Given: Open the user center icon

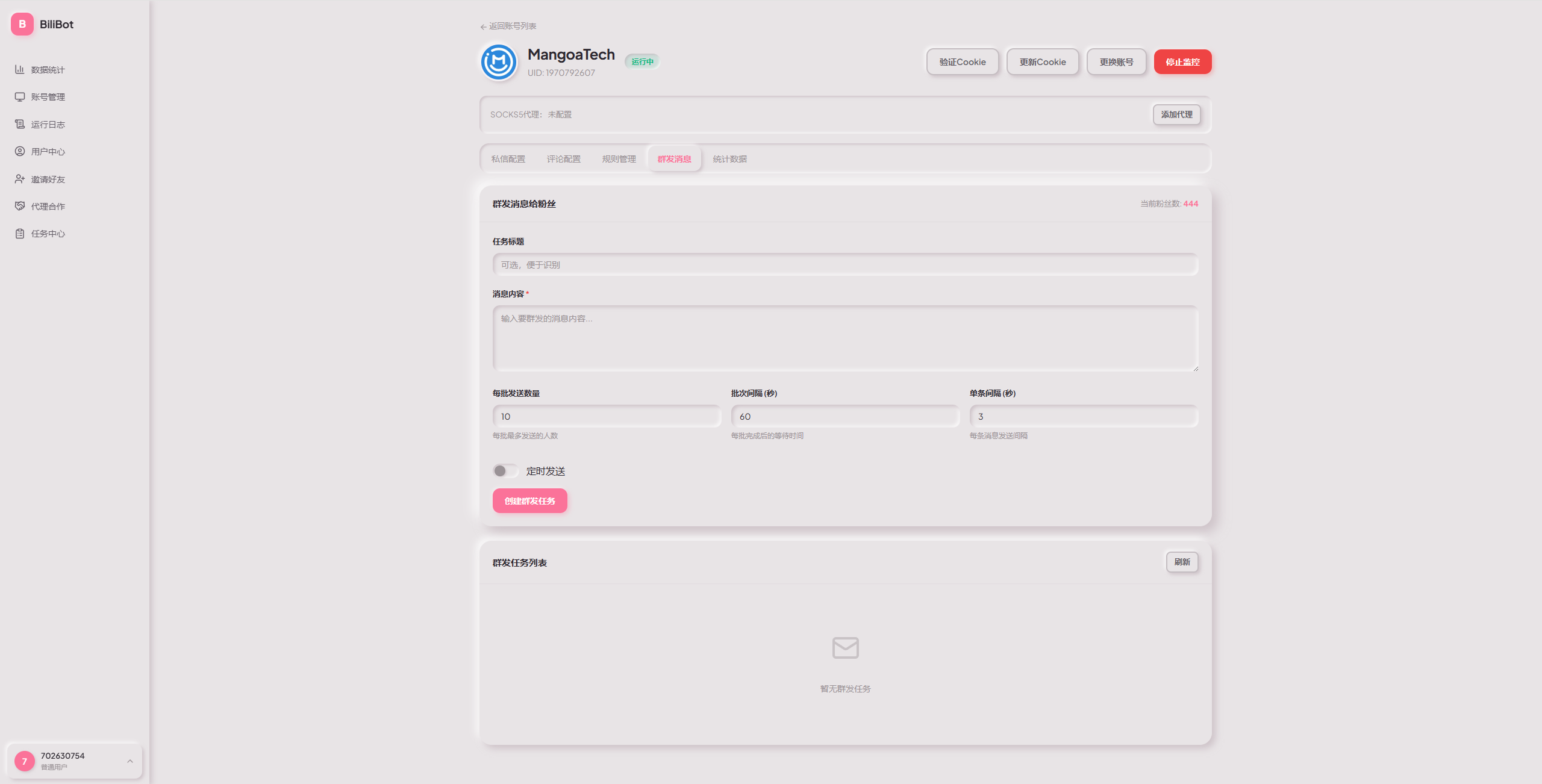Looking at the screenshot, I should (20, 151).
